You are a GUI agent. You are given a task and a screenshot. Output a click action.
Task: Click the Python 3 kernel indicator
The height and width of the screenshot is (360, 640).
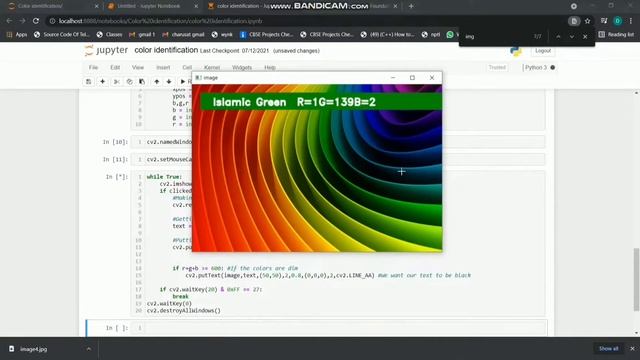[539, 67]
